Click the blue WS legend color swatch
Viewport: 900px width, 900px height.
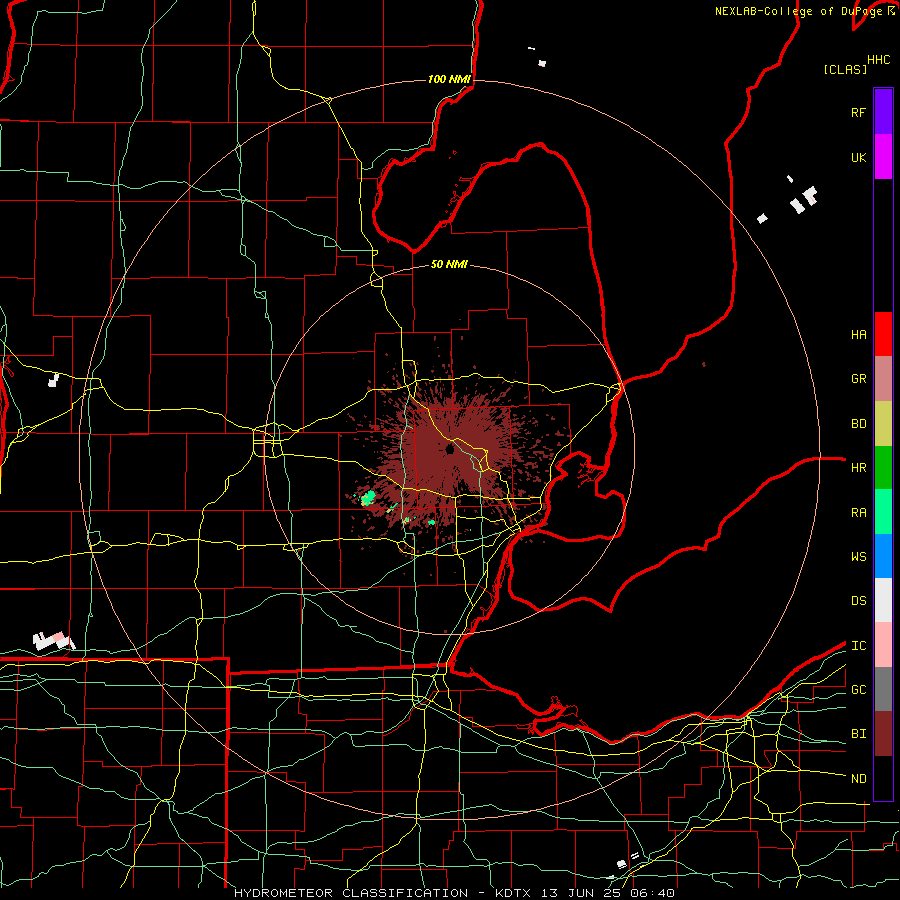883,556
